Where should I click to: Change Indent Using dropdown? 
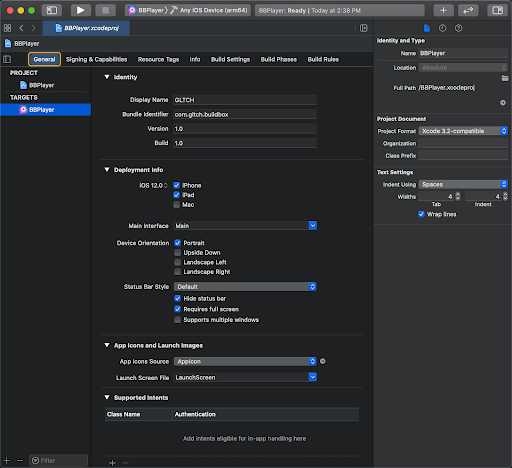point(463,184)
